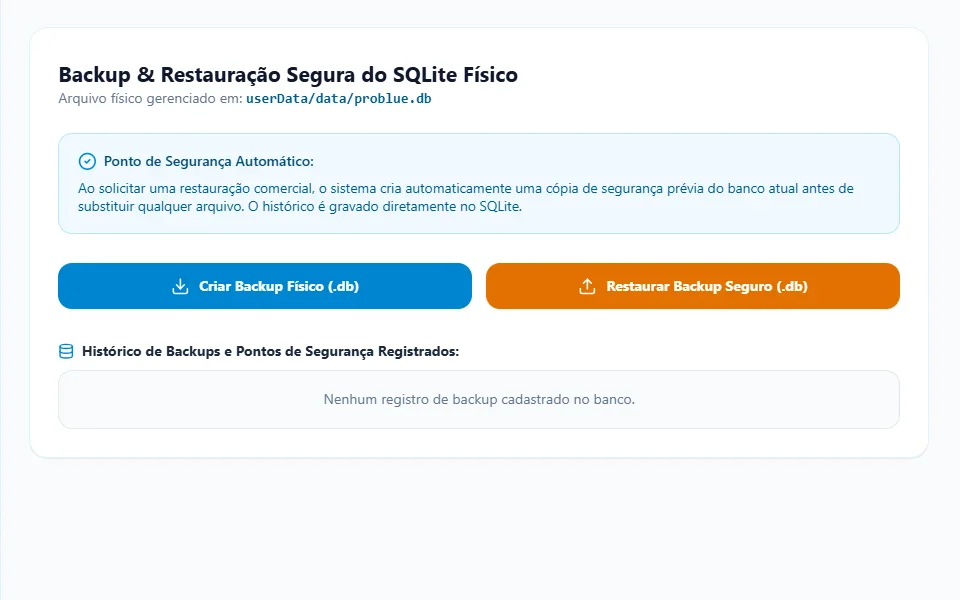Click the check-circle icon beside Ponto de Segurança
The image size is (960, 600).
pos(87,162)
